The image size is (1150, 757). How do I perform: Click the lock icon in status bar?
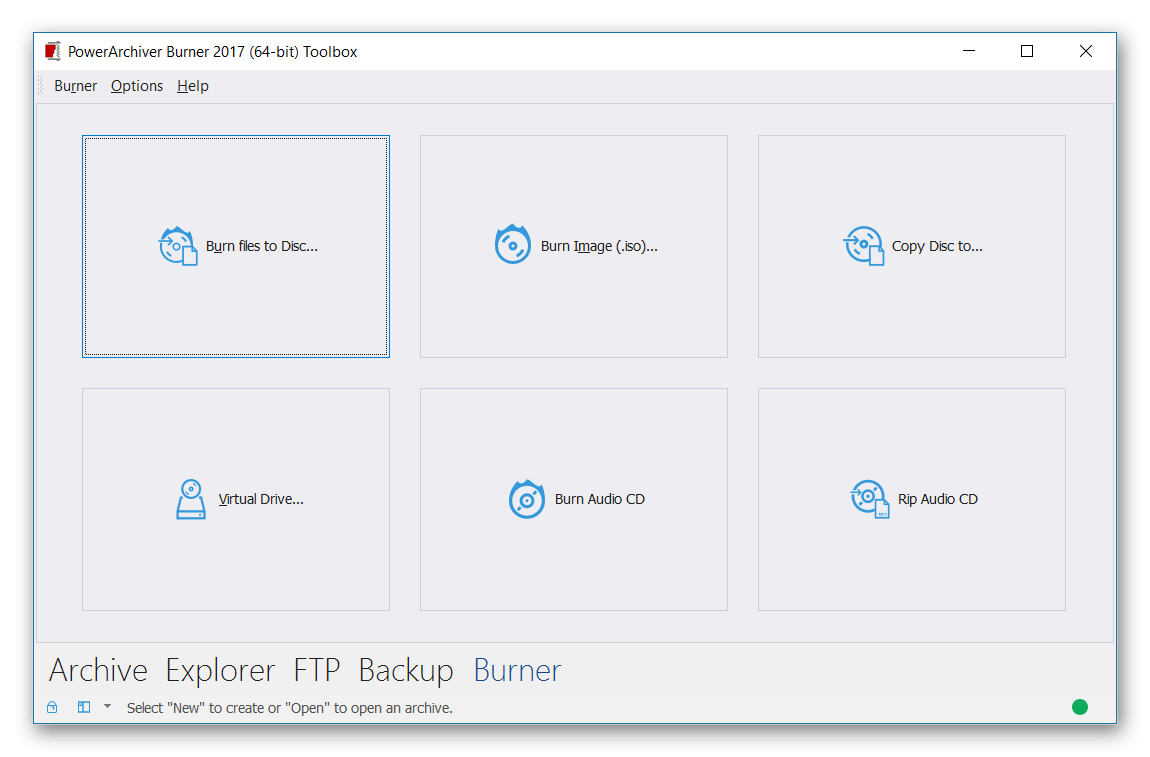52,708
